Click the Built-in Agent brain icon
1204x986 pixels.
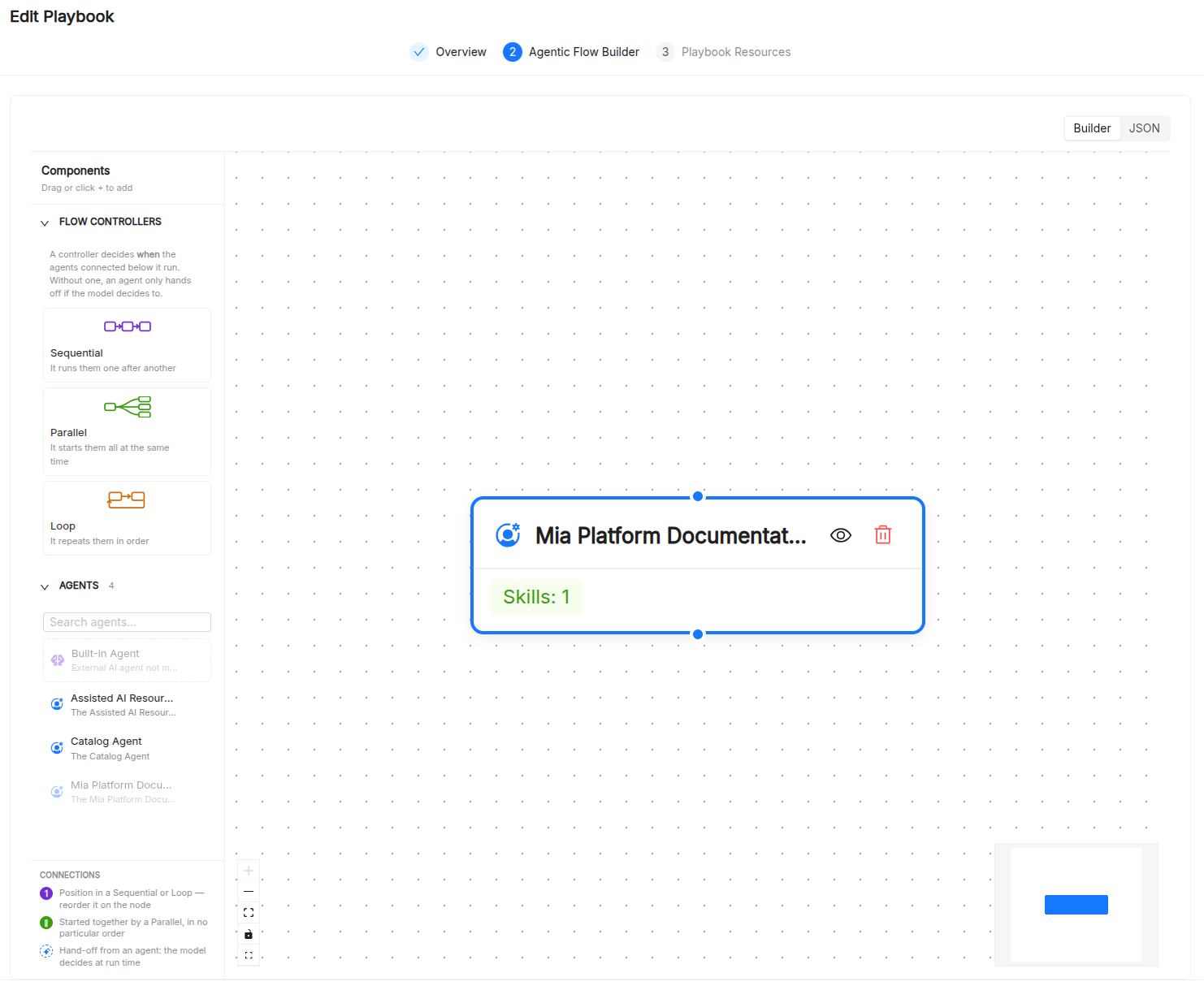58,660
